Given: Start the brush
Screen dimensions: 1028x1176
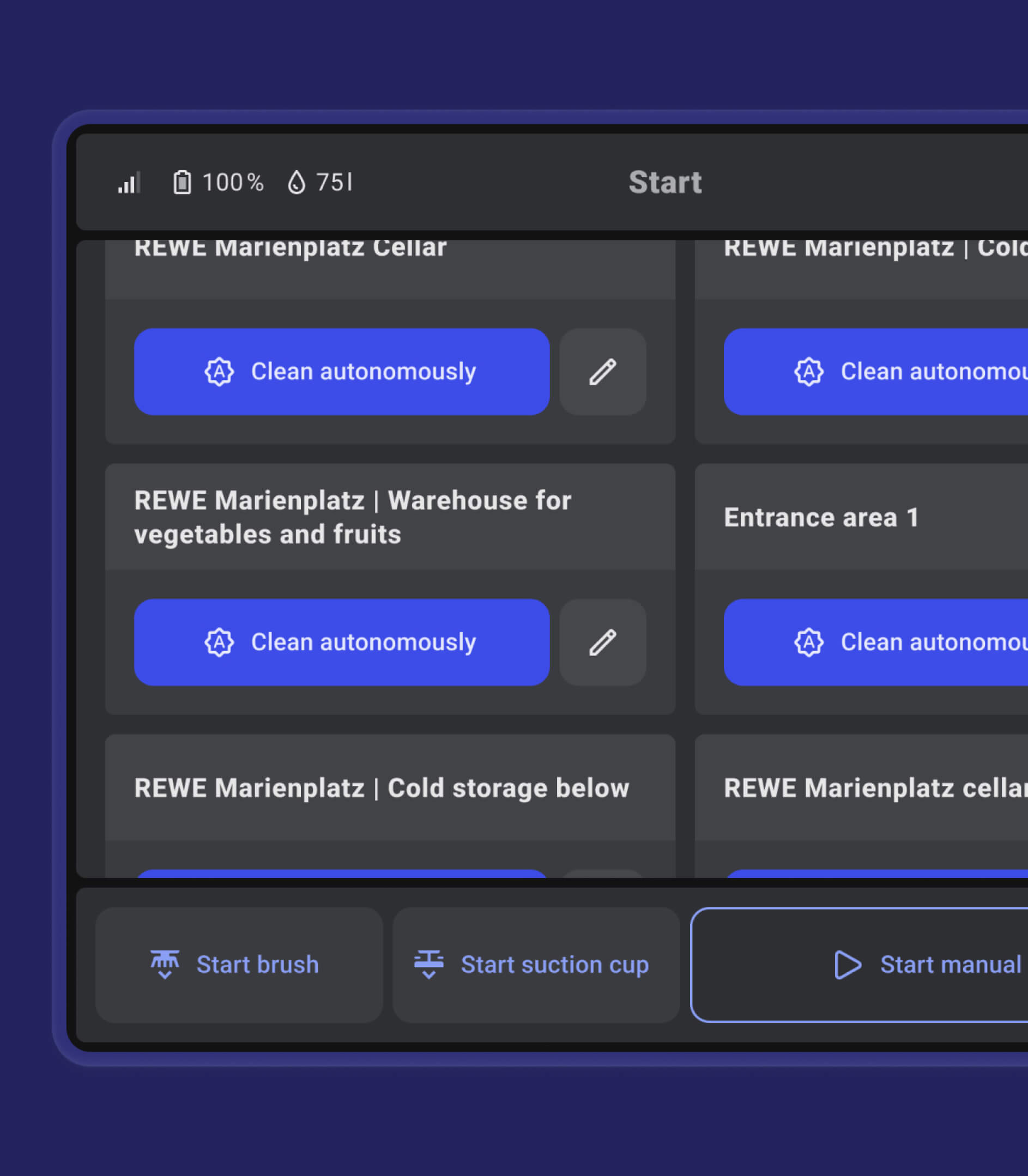Looking at the screenshot, I should pos(239,965).
